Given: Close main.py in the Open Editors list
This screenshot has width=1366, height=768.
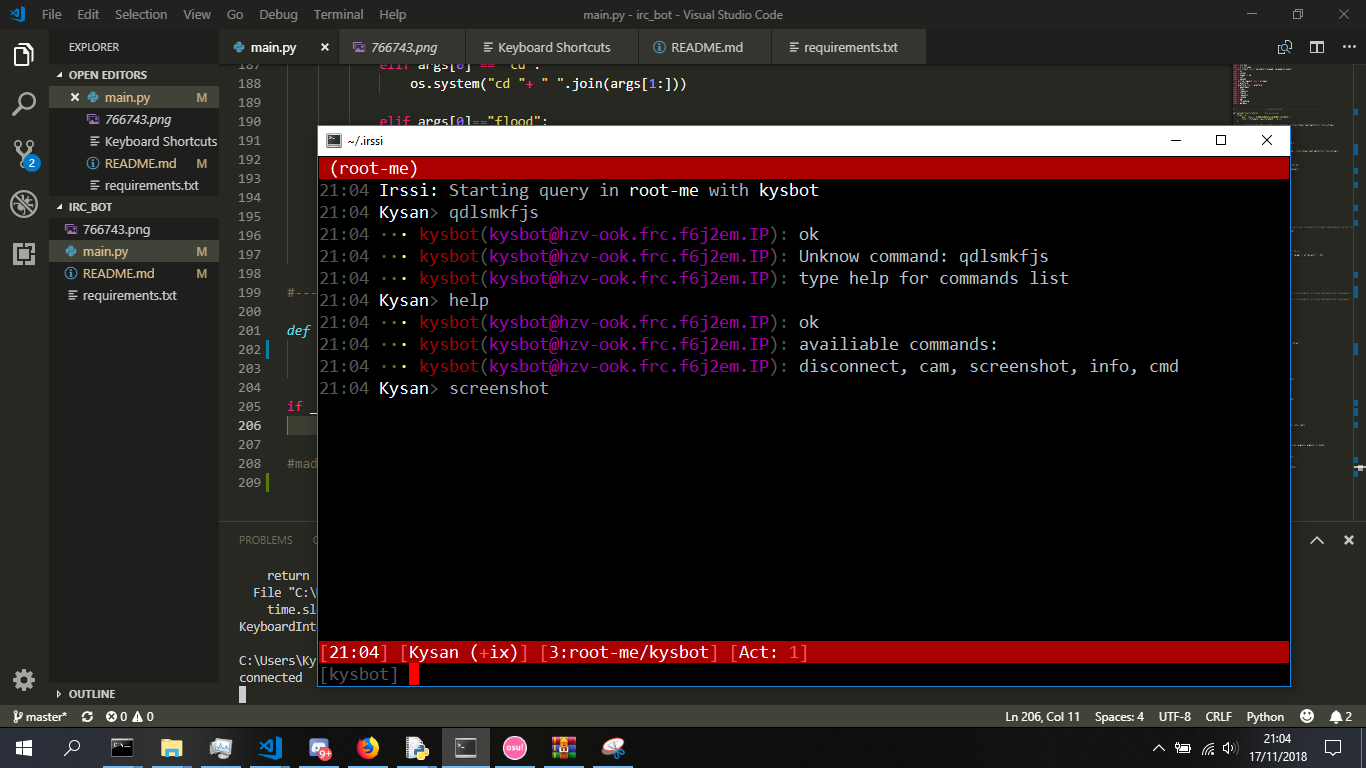Looking at the screenshot, I should pyautogui.click(x=75, y=97).
